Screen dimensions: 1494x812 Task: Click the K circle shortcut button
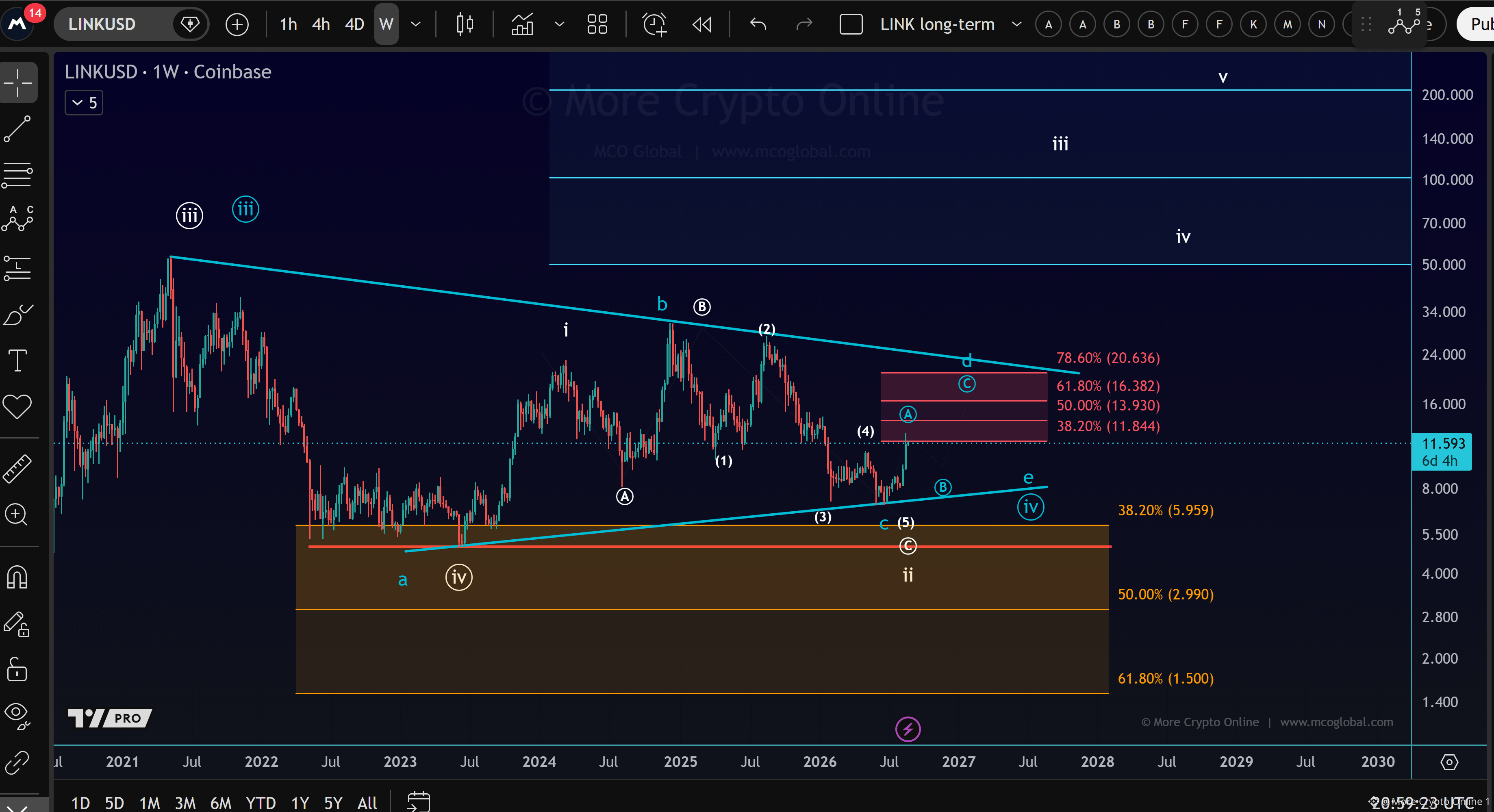pyautogui.click(x=1253, y=24)
